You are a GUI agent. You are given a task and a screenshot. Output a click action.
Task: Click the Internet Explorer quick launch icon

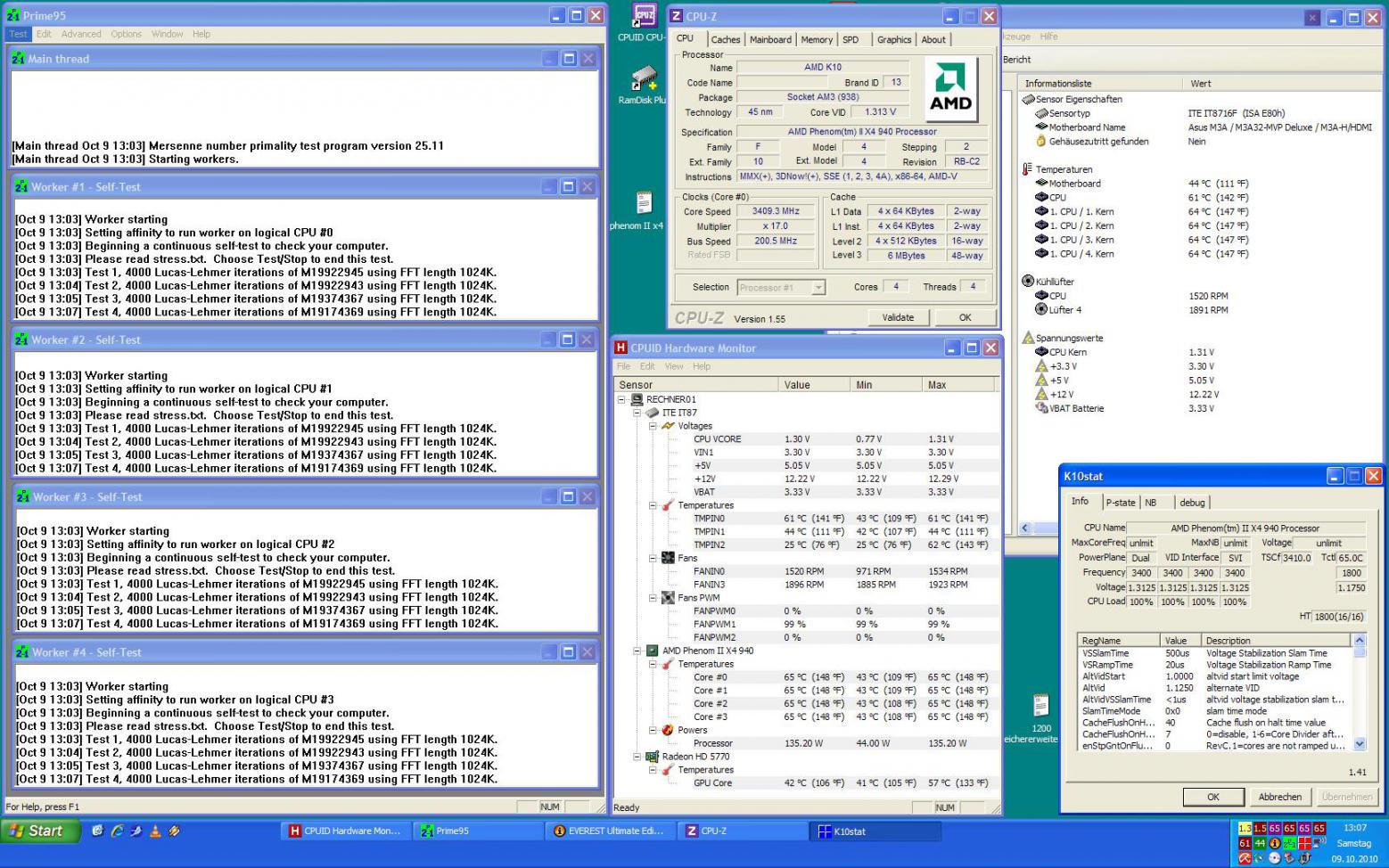click(x=117, y=831)
